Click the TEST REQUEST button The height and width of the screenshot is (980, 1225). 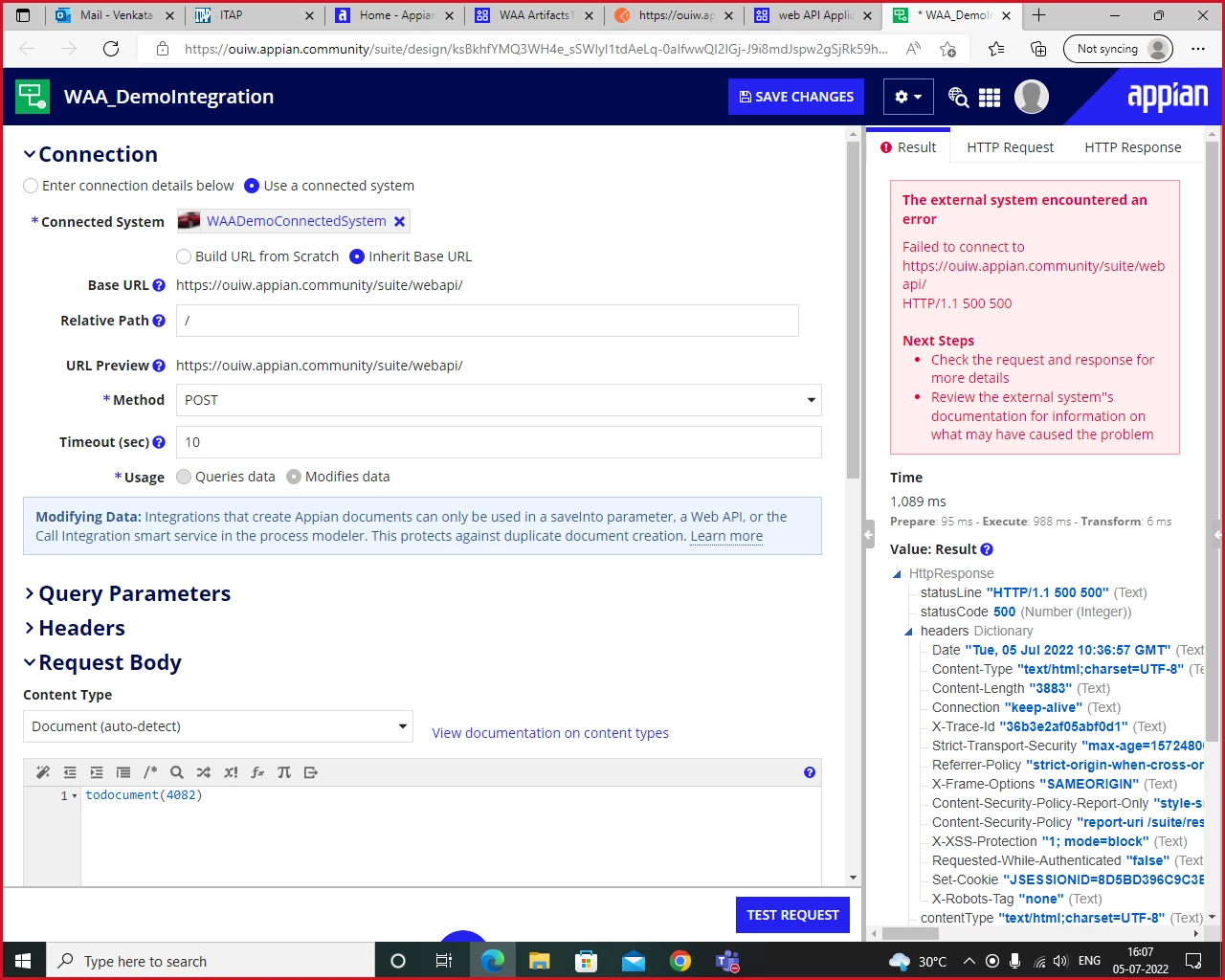coord(792,915)
